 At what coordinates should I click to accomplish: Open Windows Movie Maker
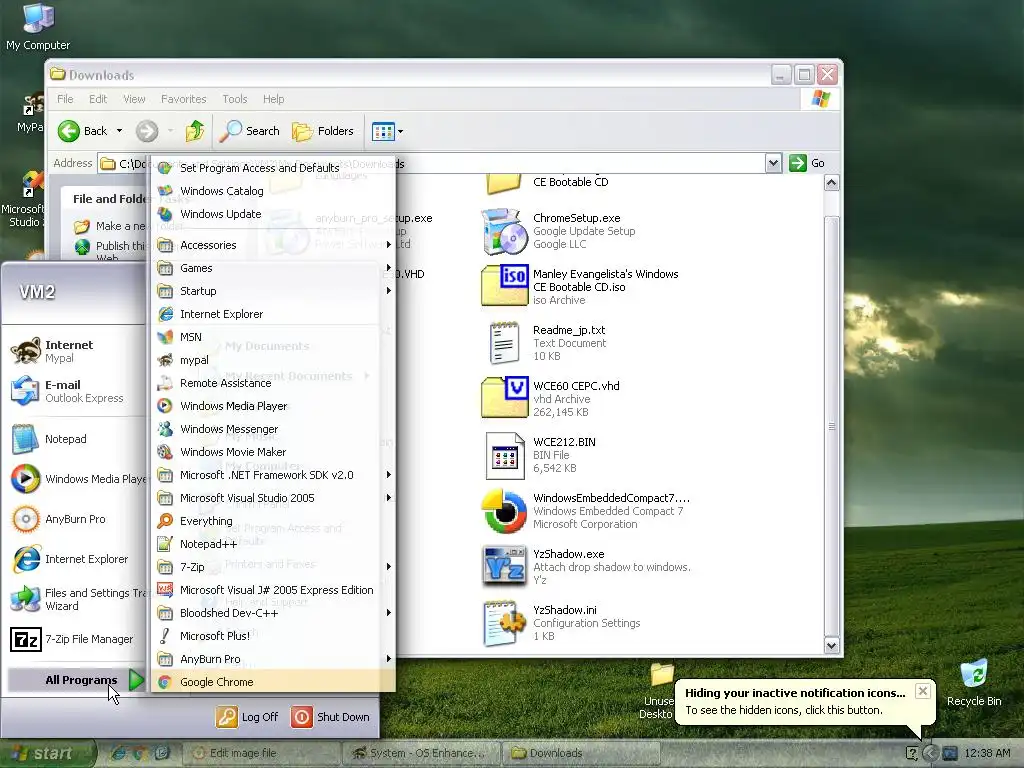point(273,452)
